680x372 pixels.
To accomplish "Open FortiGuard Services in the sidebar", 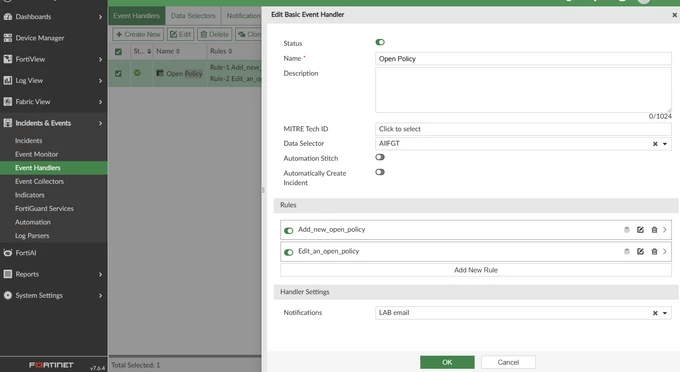I will [x=44, y=208].
